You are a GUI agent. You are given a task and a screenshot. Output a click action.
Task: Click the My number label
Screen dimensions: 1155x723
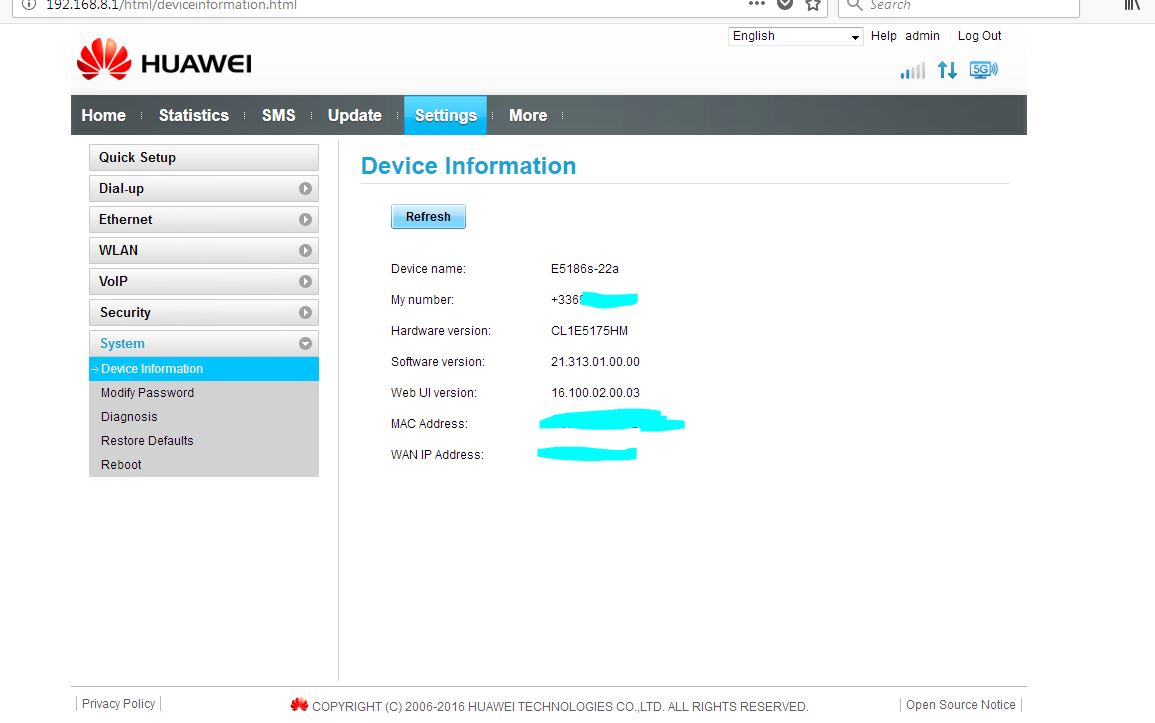point(422,300)
